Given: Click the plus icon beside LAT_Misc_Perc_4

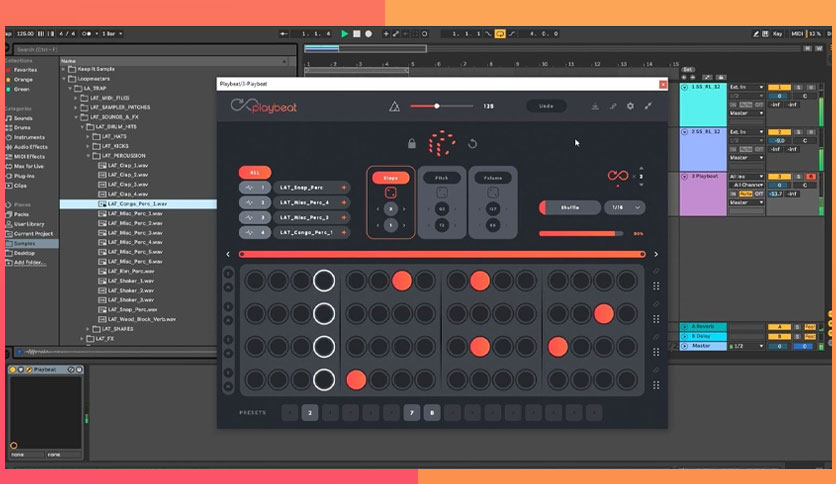Looking at the screenshot, I should 344,203.
